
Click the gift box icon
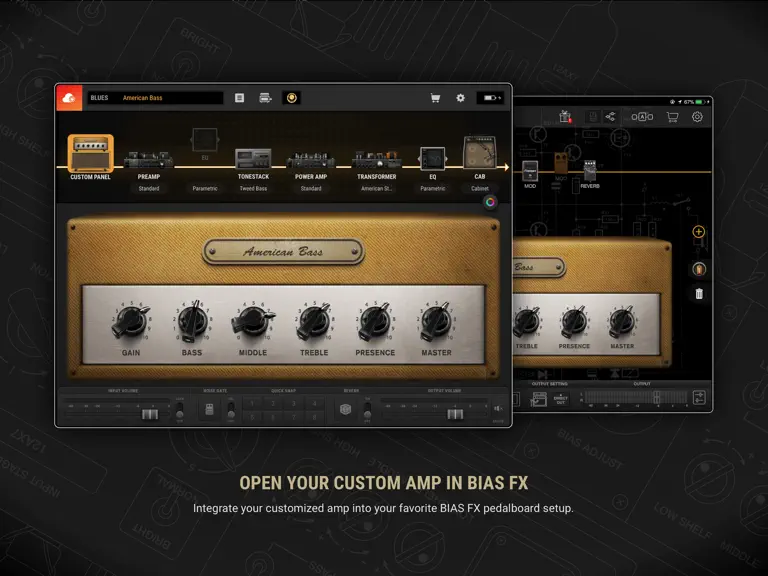coord(566,117)
